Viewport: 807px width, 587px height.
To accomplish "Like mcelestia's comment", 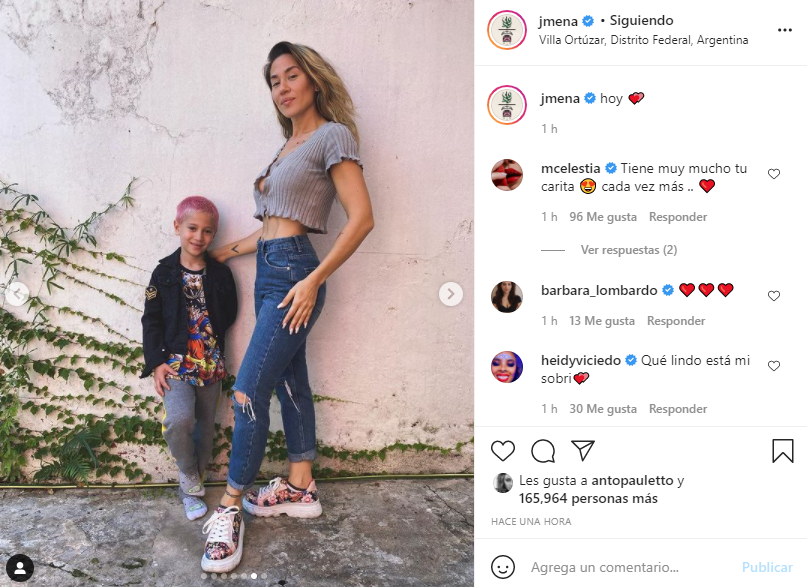I will [x=774, y=174].
